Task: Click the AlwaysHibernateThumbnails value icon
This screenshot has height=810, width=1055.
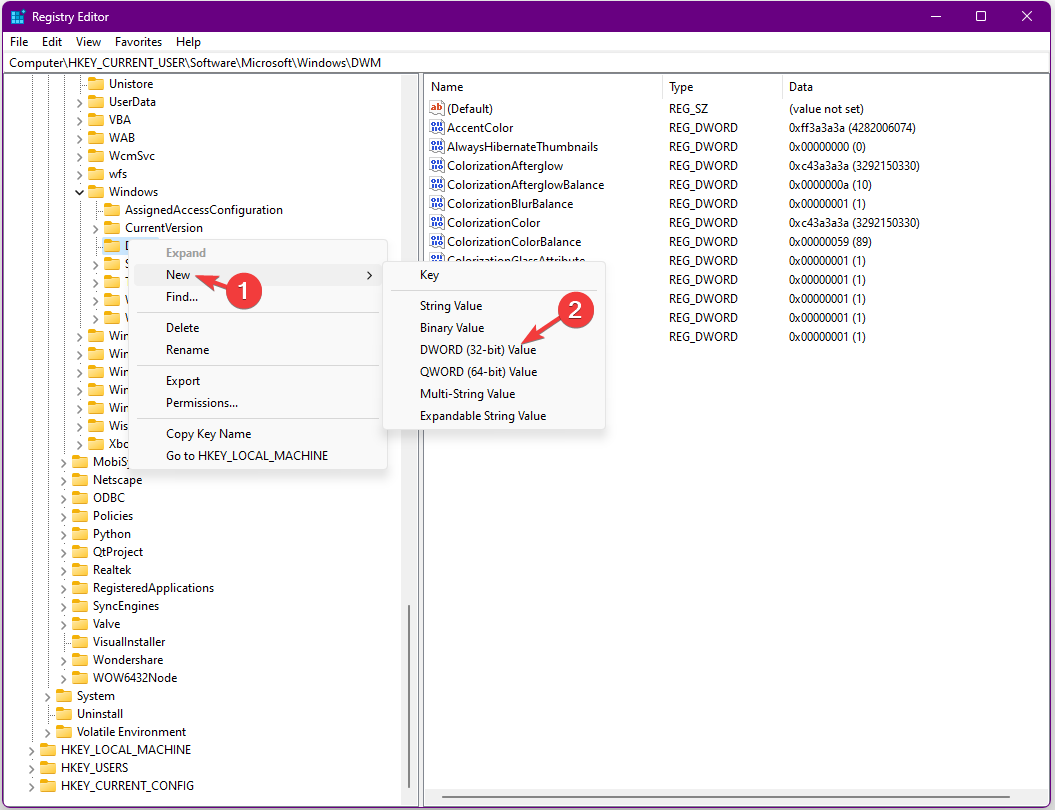Action: coord(435,146)
